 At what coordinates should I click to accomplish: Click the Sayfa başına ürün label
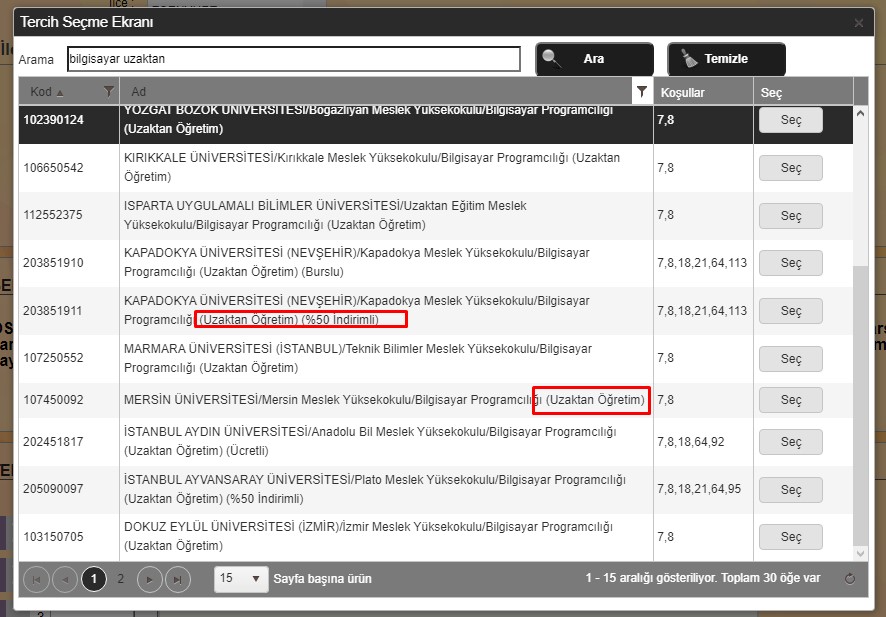pos(323,579)
